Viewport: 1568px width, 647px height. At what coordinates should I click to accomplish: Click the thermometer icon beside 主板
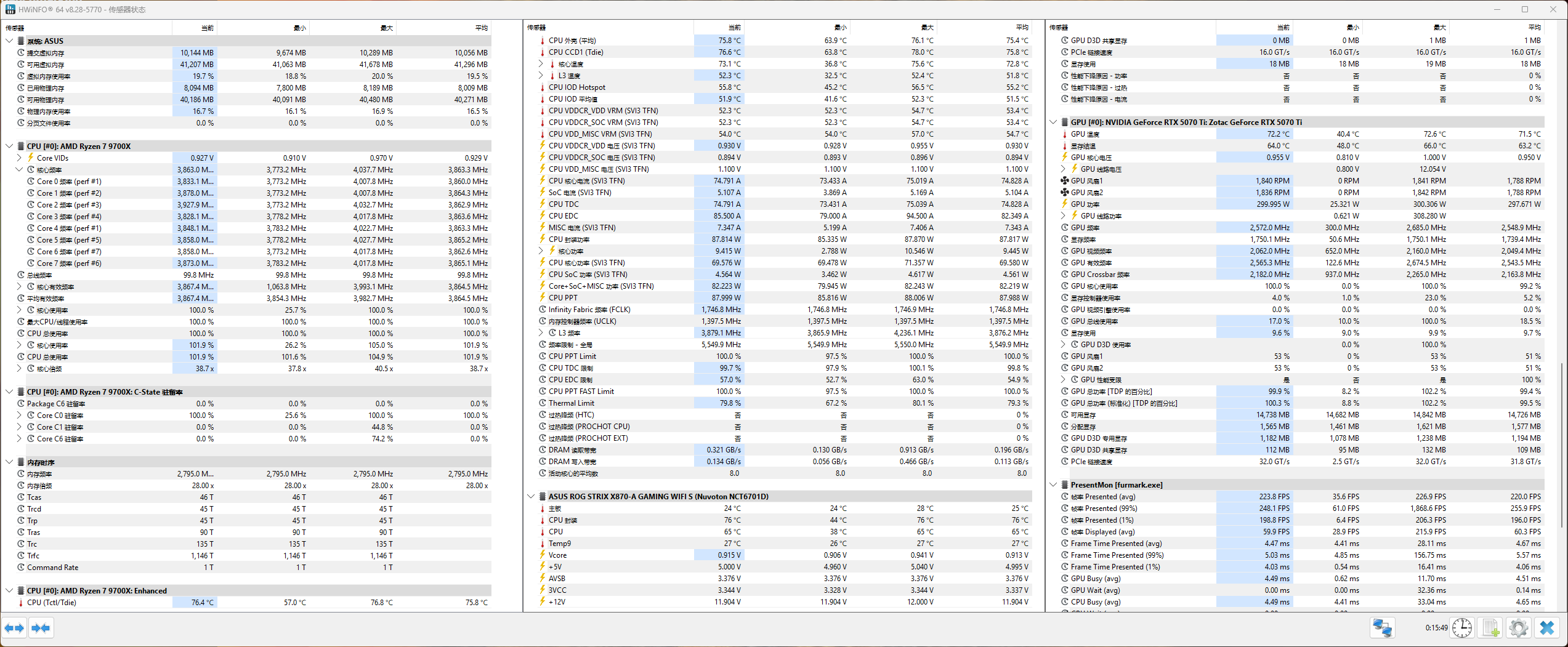click(542, 508)
